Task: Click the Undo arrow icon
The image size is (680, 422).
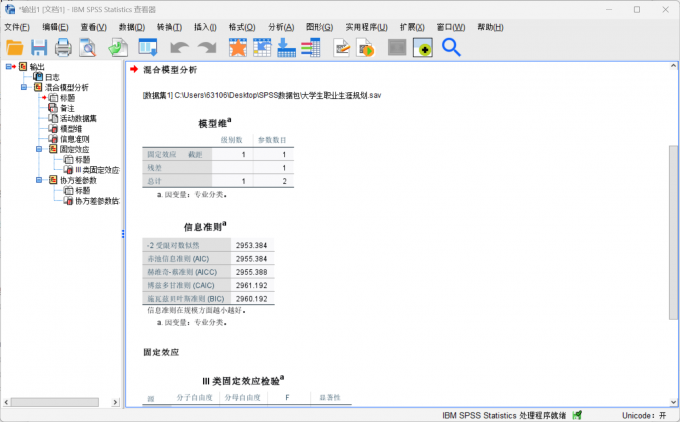Action: pos(179,47)
